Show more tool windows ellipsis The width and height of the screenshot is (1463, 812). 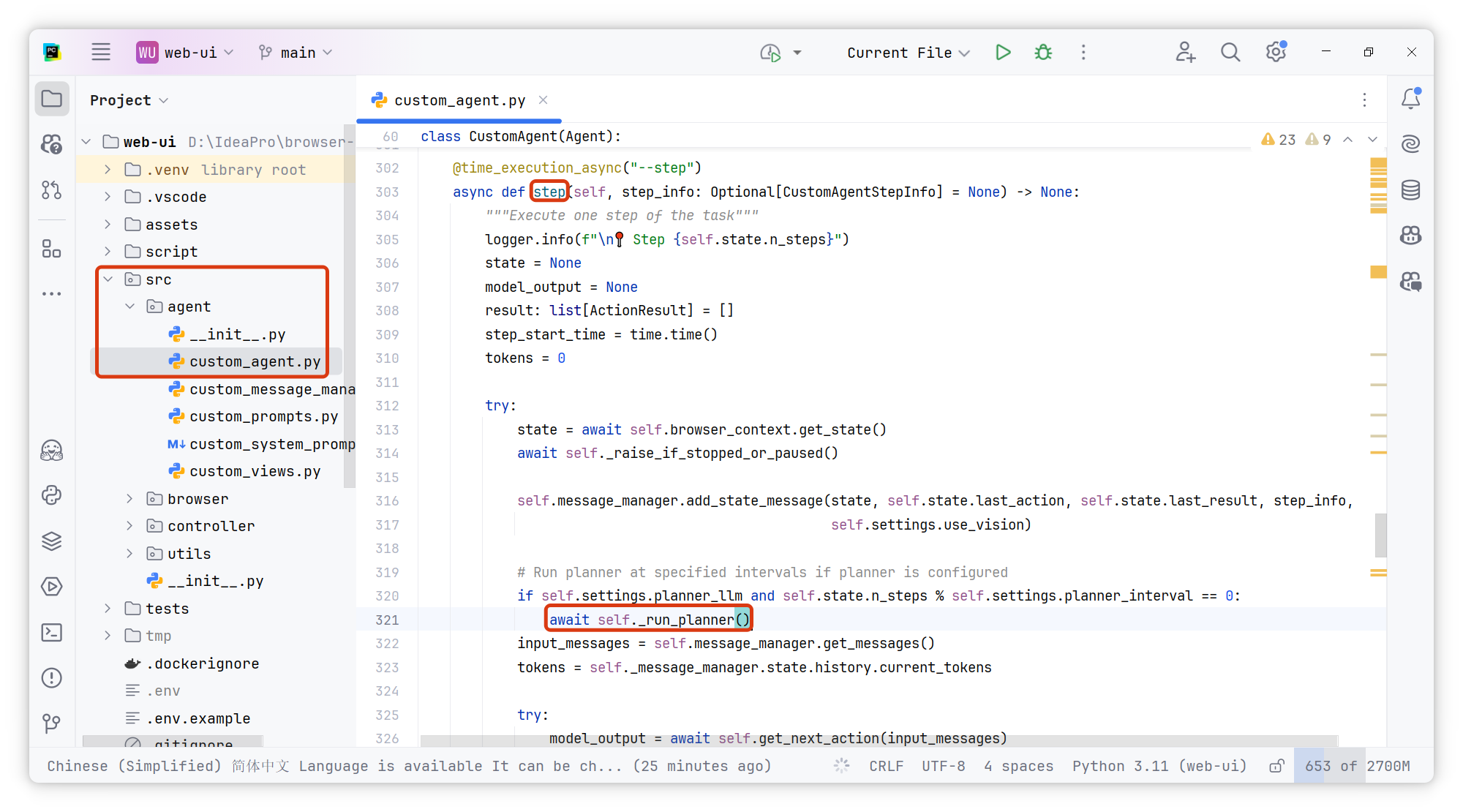52,294
